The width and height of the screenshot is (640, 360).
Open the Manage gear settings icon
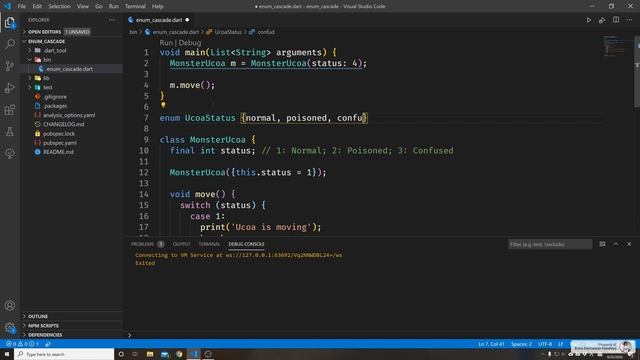pos(10,327)
